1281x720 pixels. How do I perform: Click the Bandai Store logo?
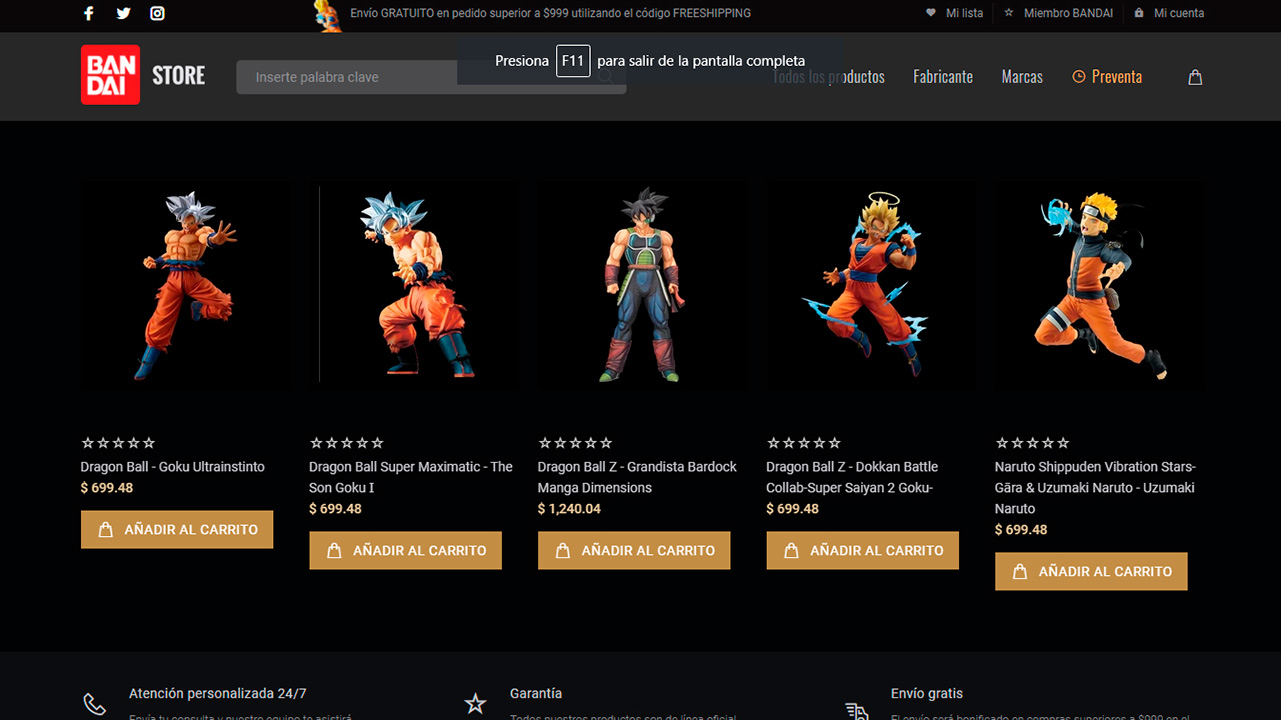click(143, 75)
